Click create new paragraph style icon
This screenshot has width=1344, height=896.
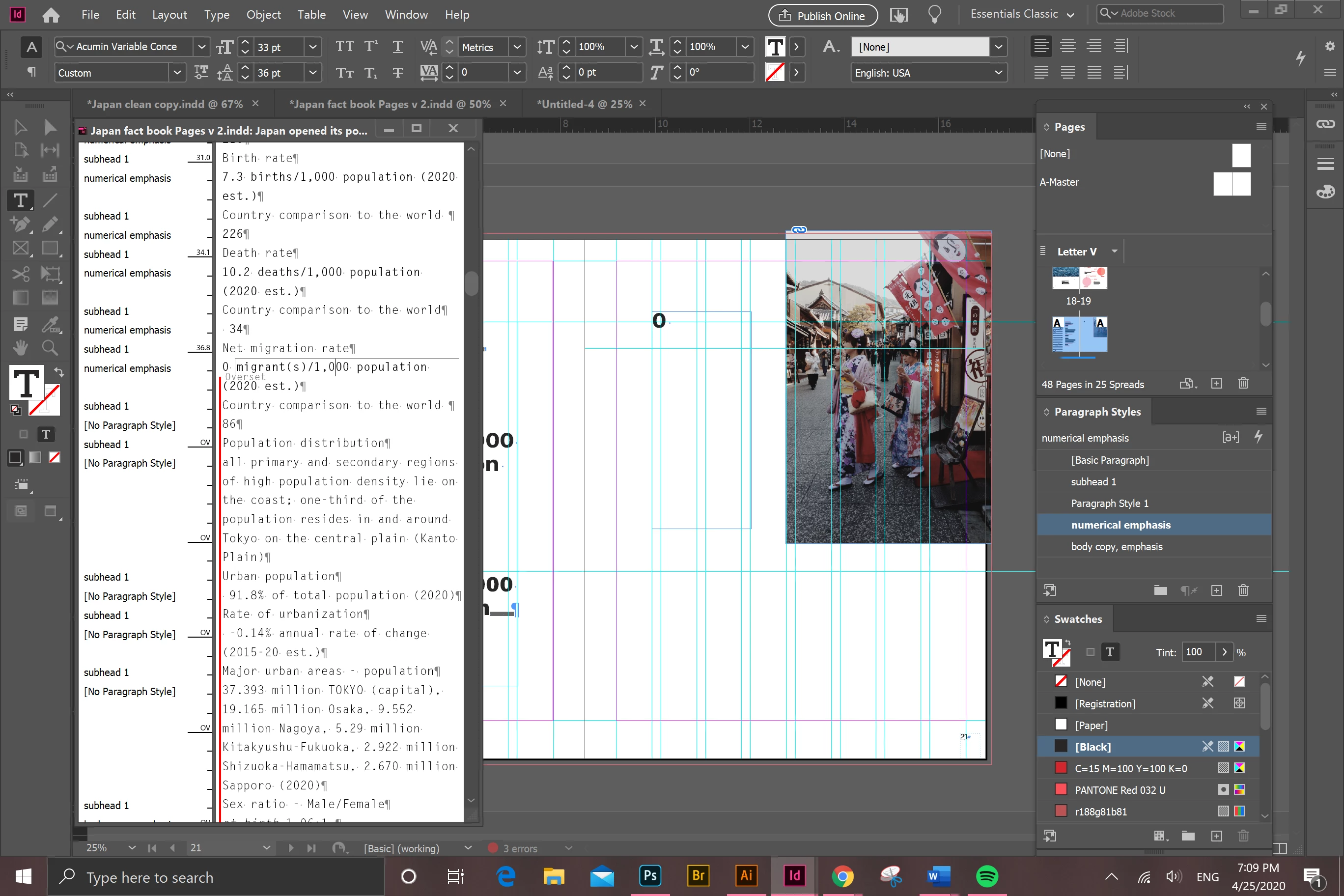pyautogui.click(x=1216, y=590)
